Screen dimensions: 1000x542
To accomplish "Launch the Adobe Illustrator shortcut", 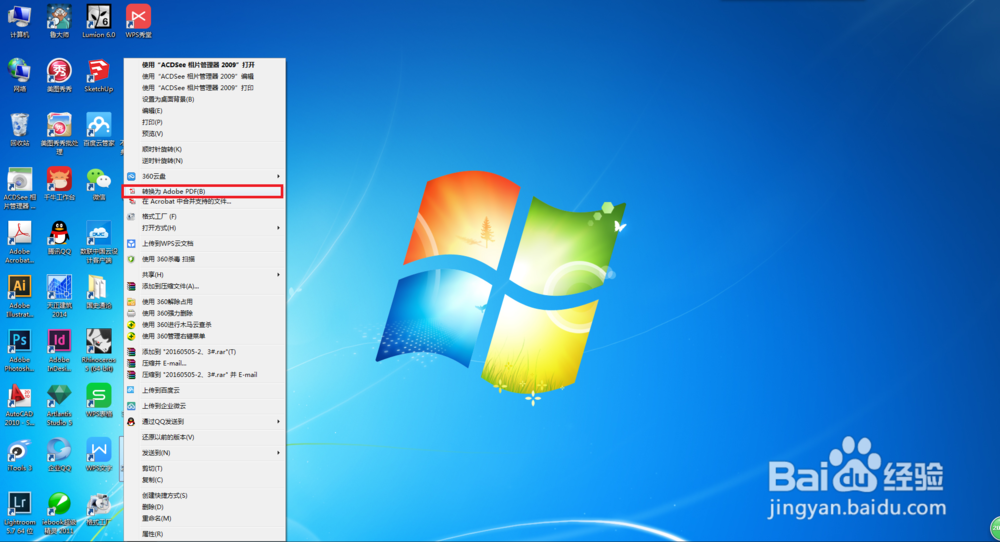I will 19,297.
